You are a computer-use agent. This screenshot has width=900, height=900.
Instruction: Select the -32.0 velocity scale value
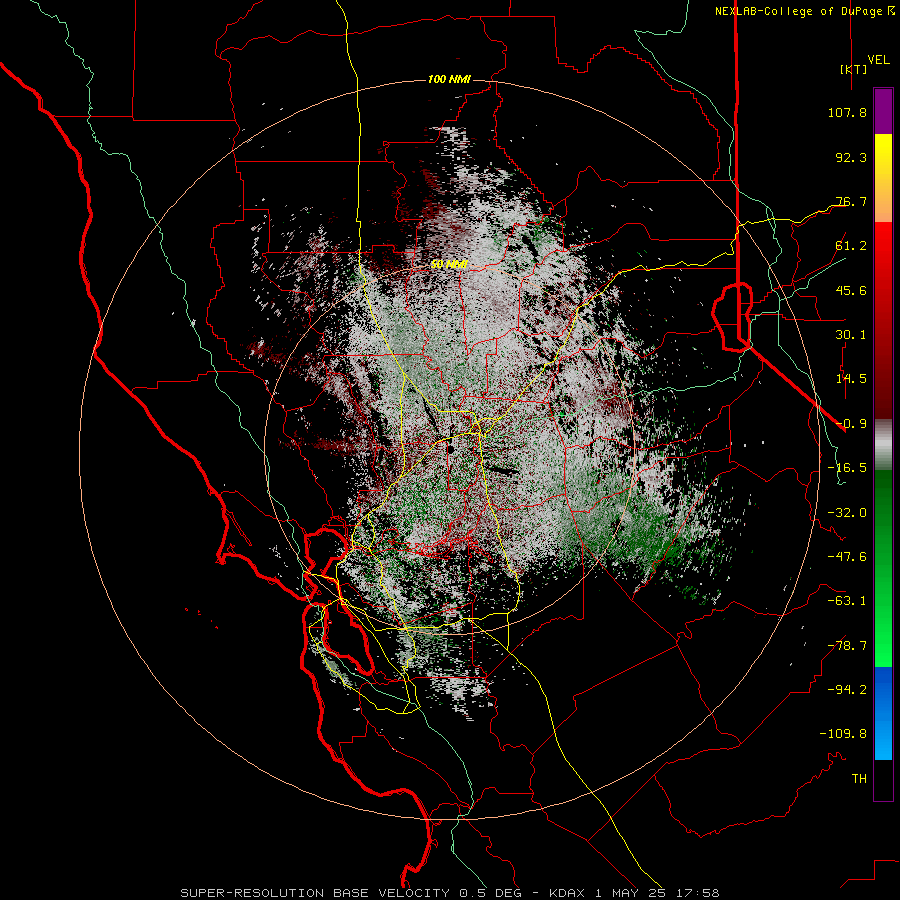click(847, 513)
